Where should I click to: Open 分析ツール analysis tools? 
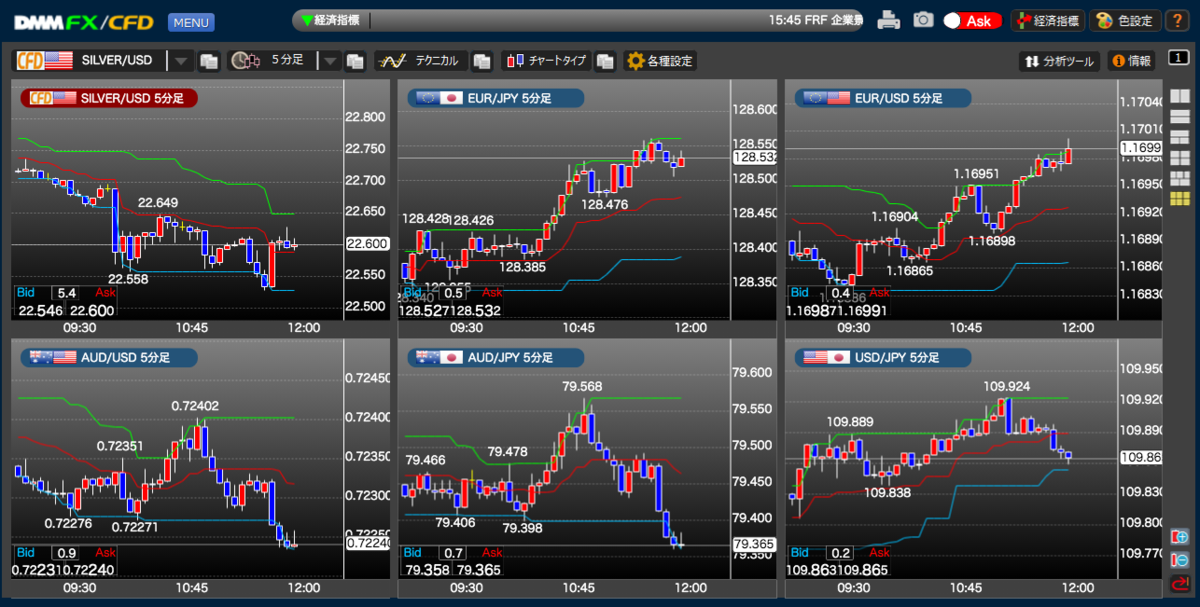[1060, 61]
